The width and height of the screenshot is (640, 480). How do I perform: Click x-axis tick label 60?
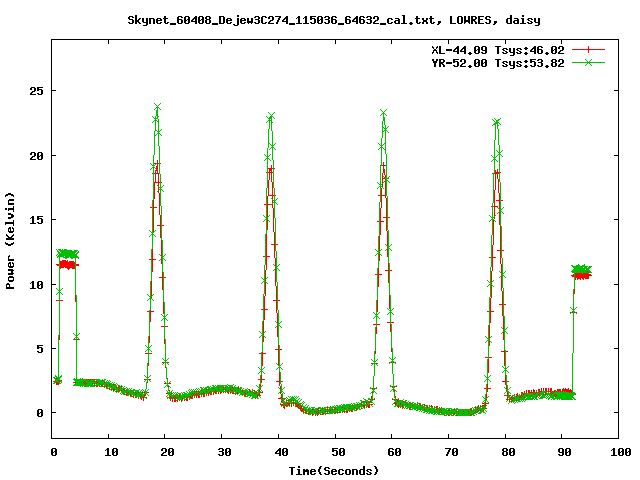(x=394, y=452)
